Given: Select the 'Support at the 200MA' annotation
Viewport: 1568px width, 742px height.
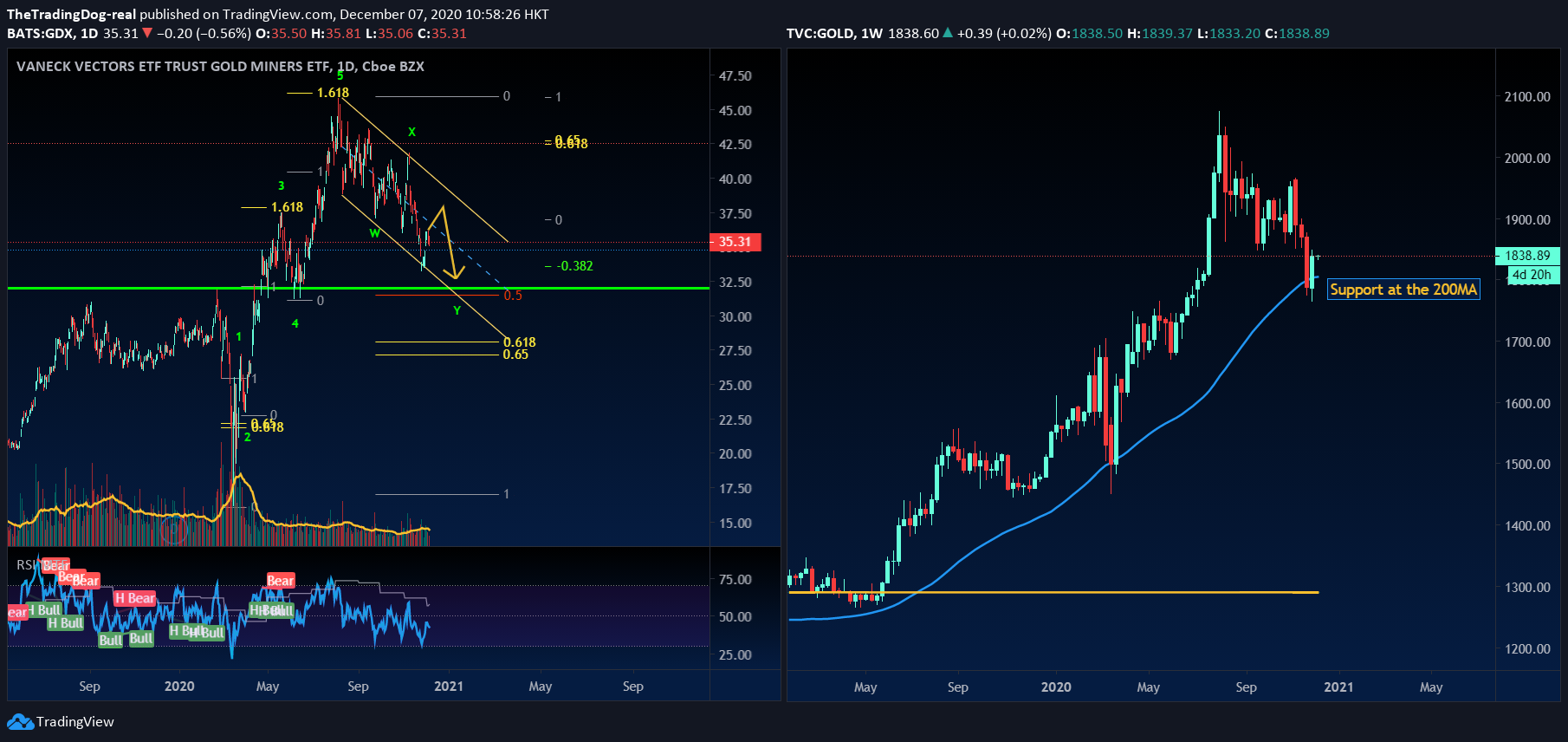Looking at the screenshot, I should tap(1403, 290).
